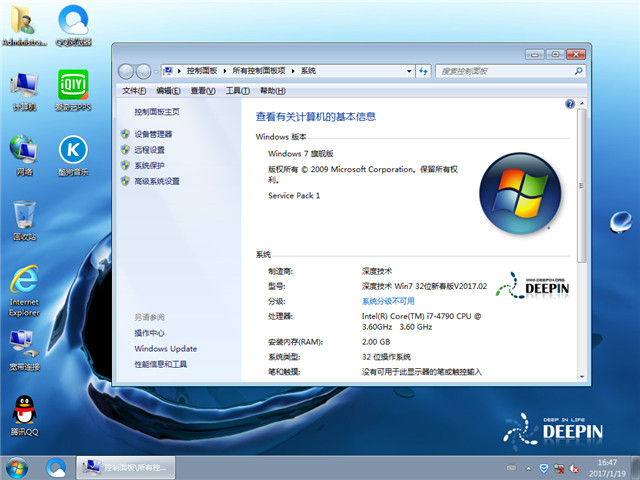Open Windows Update link
Viewport: 640px width, 480px height.
166,349
